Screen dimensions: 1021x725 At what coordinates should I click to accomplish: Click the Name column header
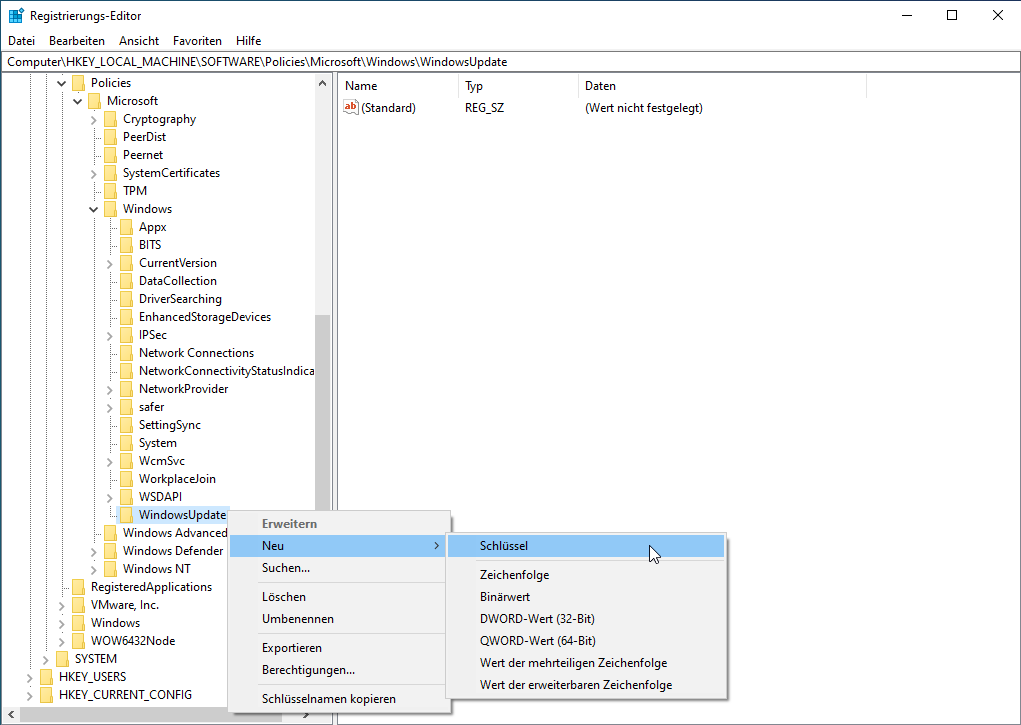398,86
